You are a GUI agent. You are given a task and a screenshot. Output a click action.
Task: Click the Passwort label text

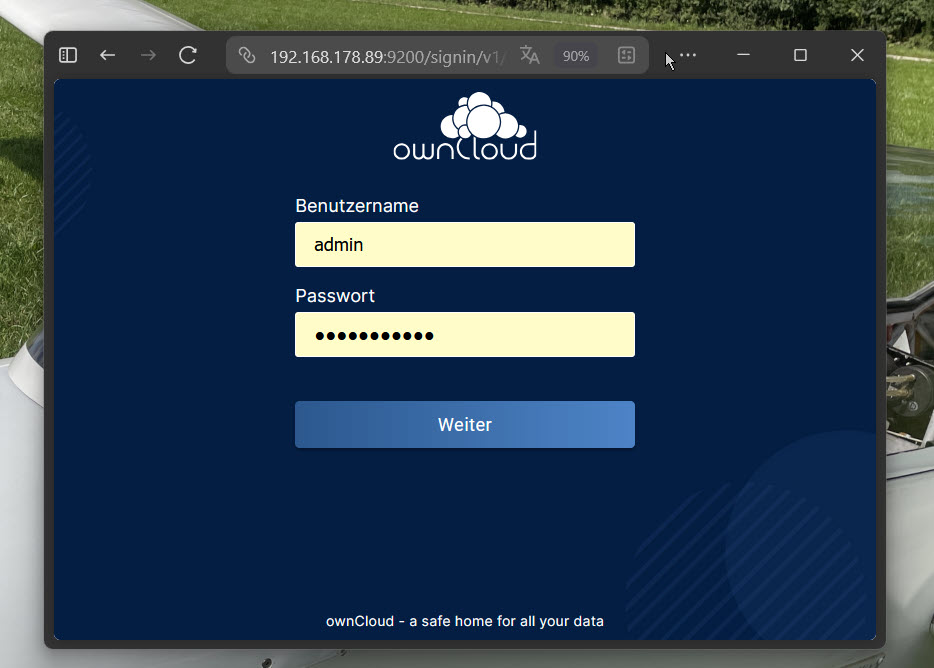click(335, 296)
